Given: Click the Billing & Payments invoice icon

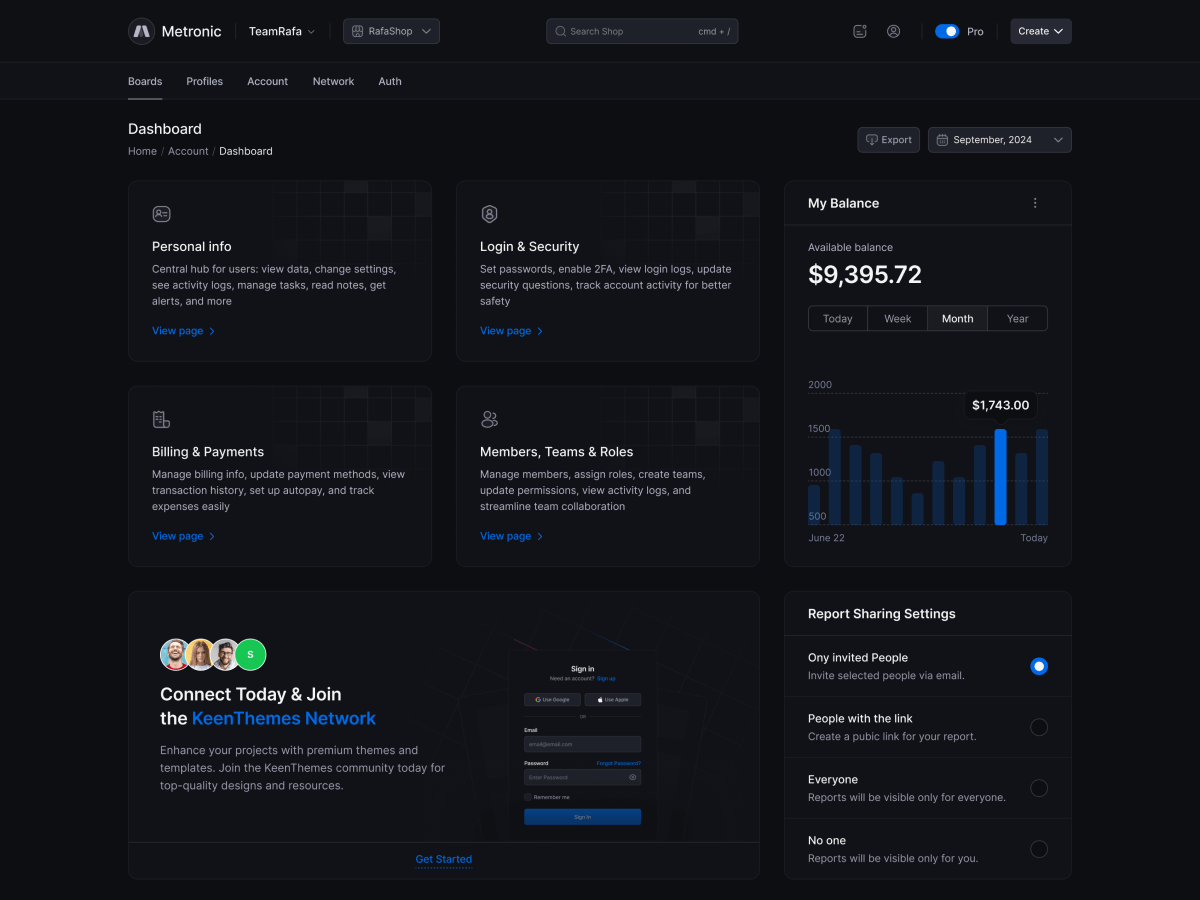Looking at the screenshot, I should coord(162,419).
